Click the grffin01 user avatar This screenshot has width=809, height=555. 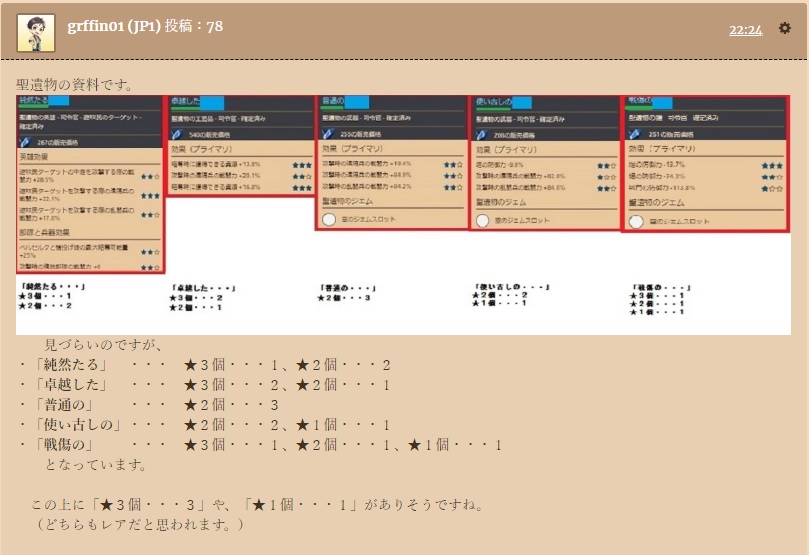click(36, 32)
